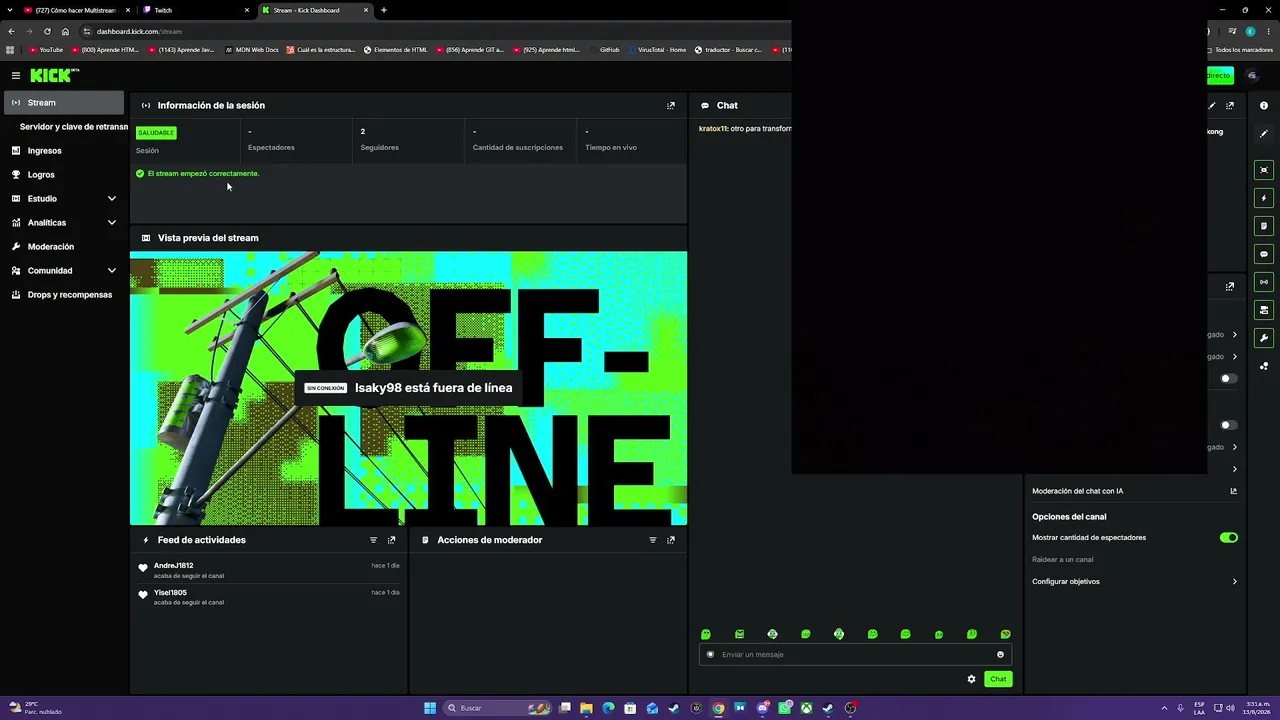Image resolution: width=1280 pixels, height=720 pixels.
Task: Click the offline stream preview image
Action: tap(408, 388)
